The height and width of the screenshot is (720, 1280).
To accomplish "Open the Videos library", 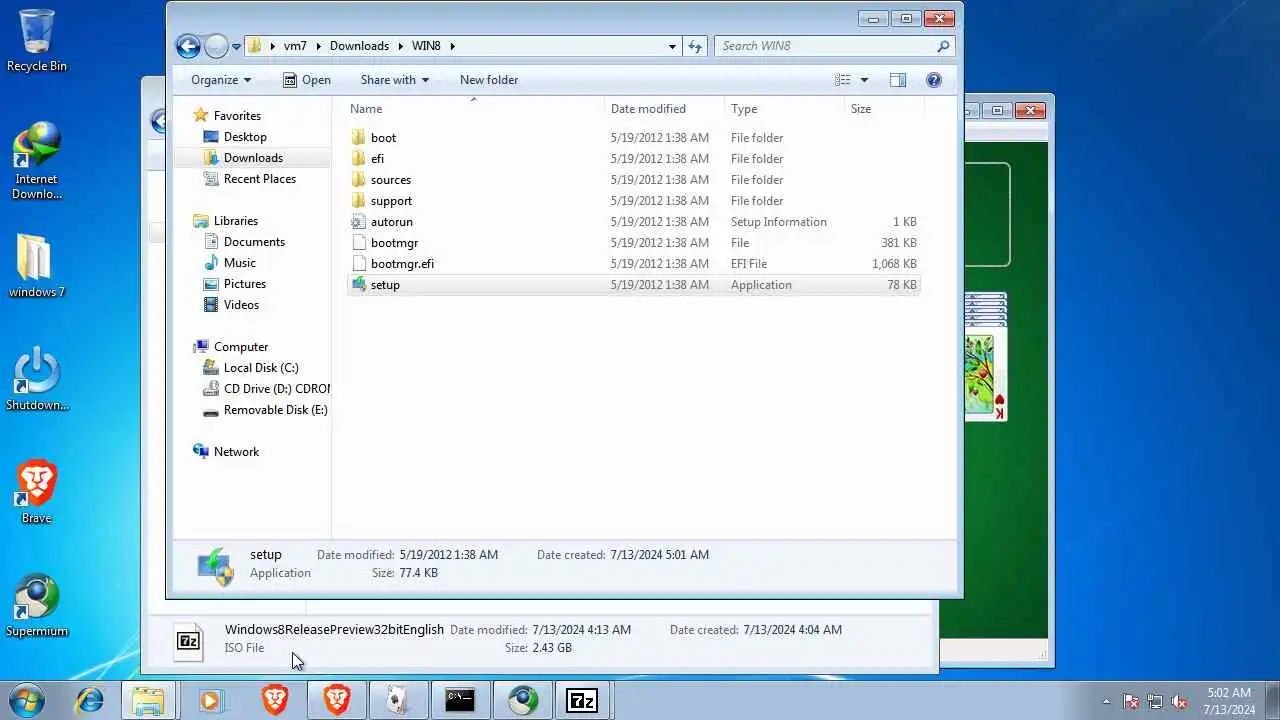I will (241, 305).
